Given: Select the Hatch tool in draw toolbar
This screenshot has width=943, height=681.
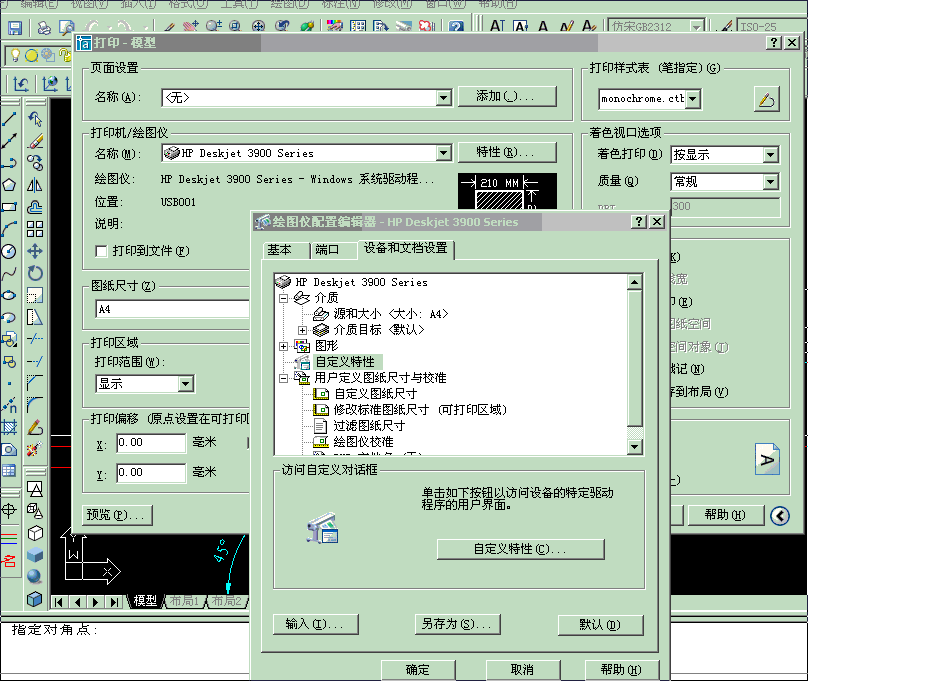Looking at the screenshot, I should pyautogui.click(x=9, y=428).
